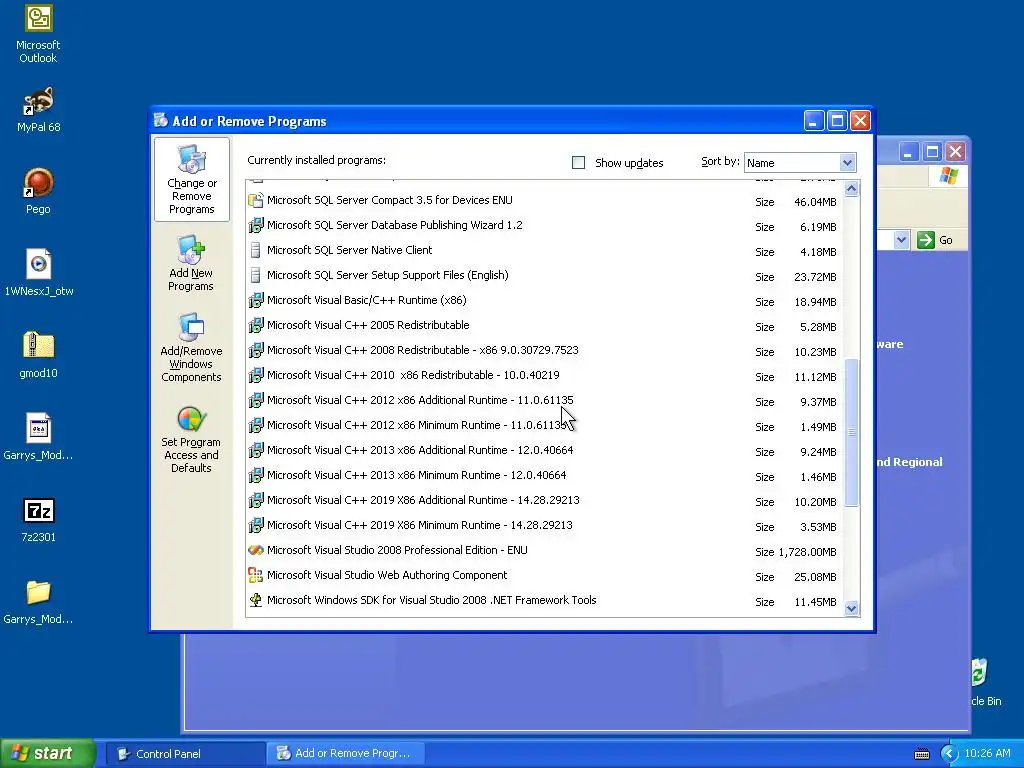Select Pego desktop shortcut
The image size is (1024, 768).
38,191
